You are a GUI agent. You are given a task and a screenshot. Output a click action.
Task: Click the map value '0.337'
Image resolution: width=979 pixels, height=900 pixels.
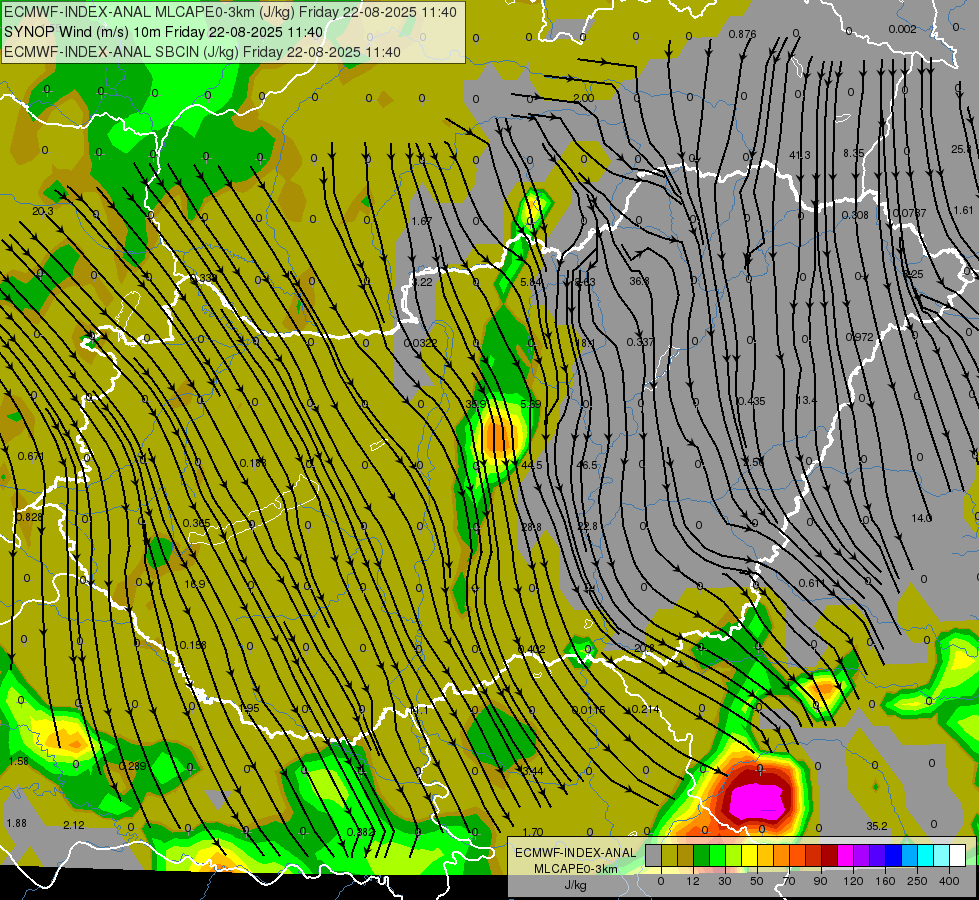[641, 342]
